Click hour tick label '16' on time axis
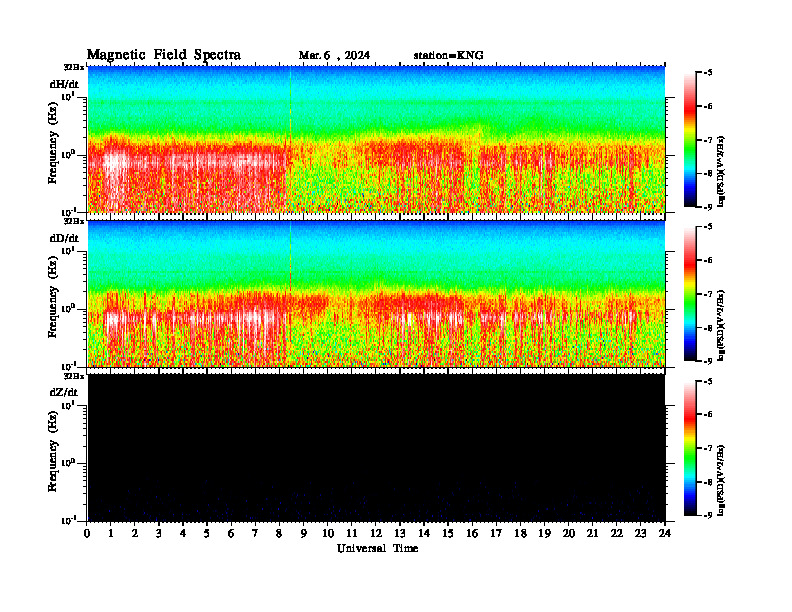The width and height of the screenshot is (792, 612). (472, 533)
